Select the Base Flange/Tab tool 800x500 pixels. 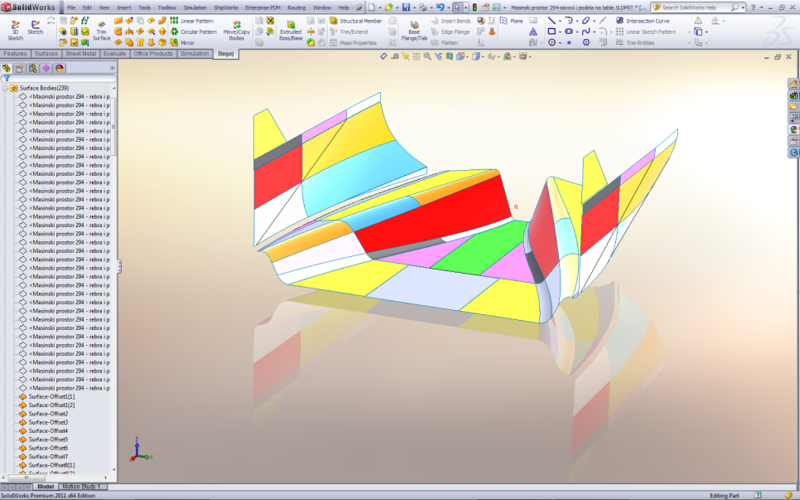[414, 33]
